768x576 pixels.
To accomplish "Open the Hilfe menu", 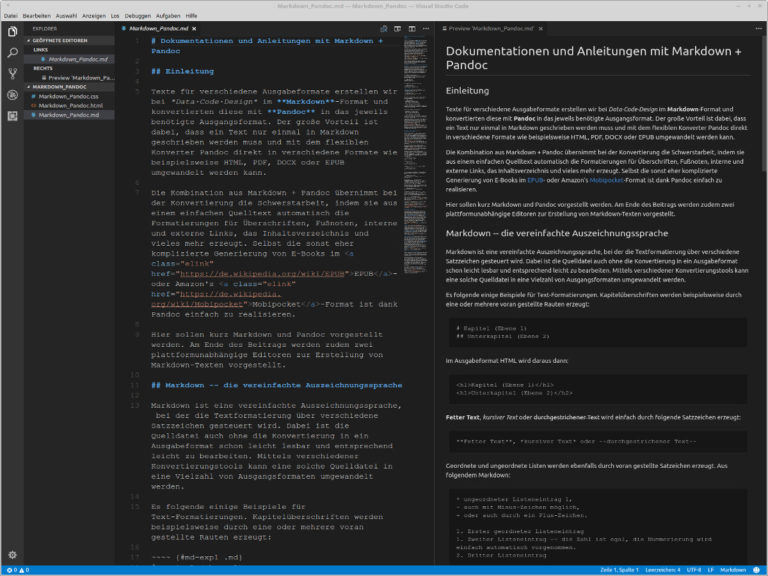I will pos(192,16).
